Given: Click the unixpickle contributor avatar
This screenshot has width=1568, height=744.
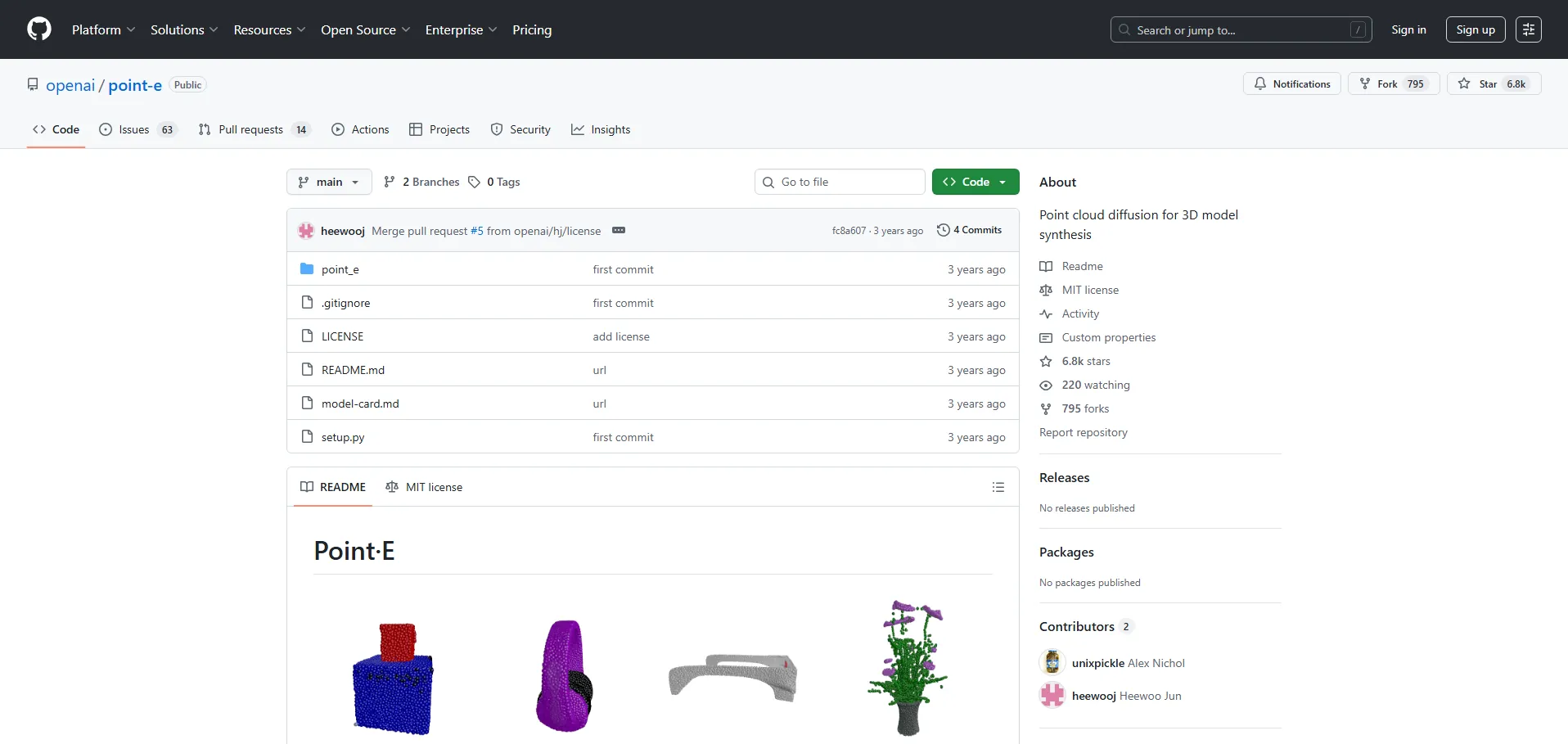Looking at the screenshot, I should tap(1052, 662).
